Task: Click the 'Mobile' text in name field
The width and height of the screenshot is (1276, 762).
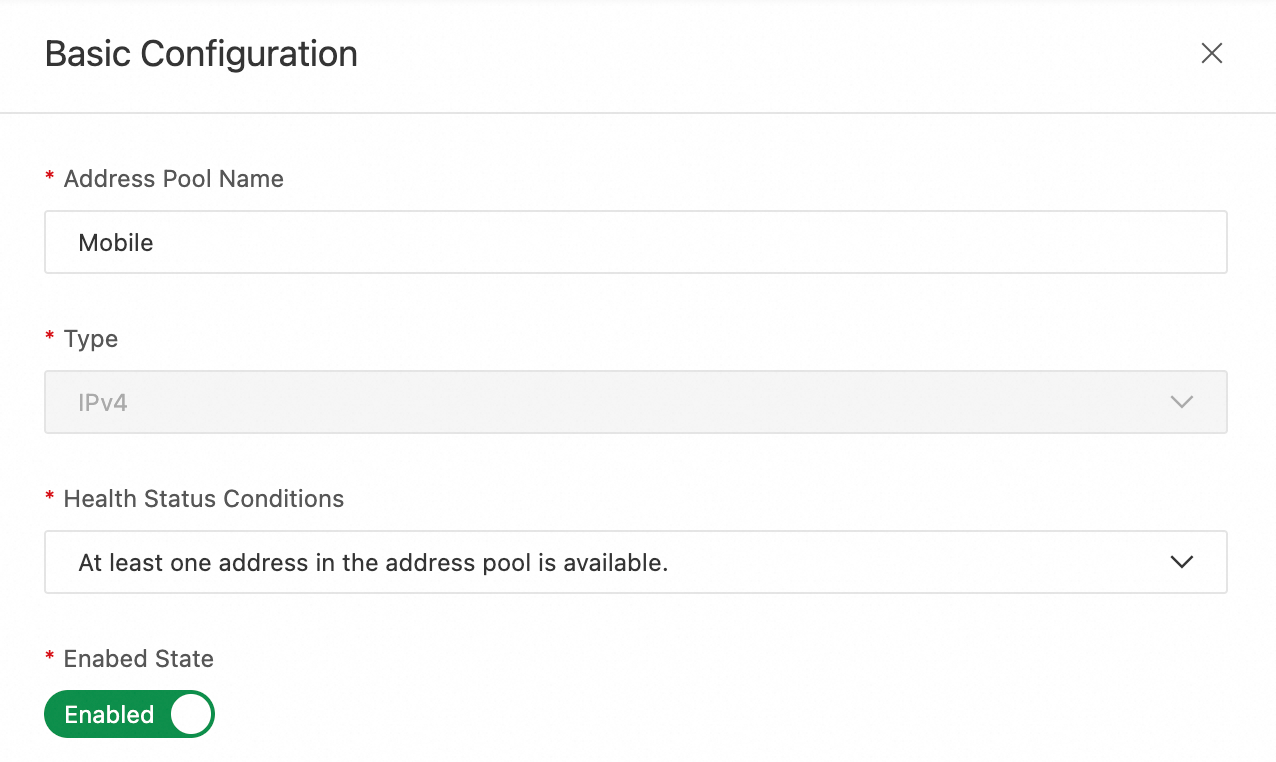Action: point(116,243)
